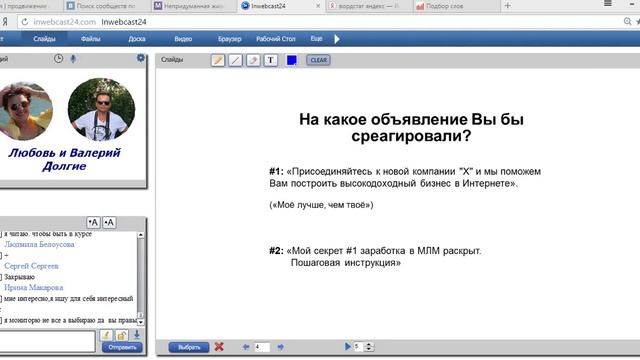Click Сергей Сергеев name in chat
640x360 pixels.
pyautogui.click(x=31, y=266)
